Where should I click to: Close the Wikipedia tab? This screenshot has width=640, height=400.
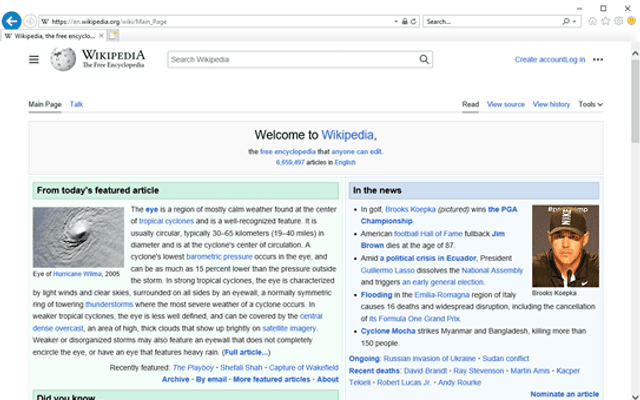click(101, 36)
